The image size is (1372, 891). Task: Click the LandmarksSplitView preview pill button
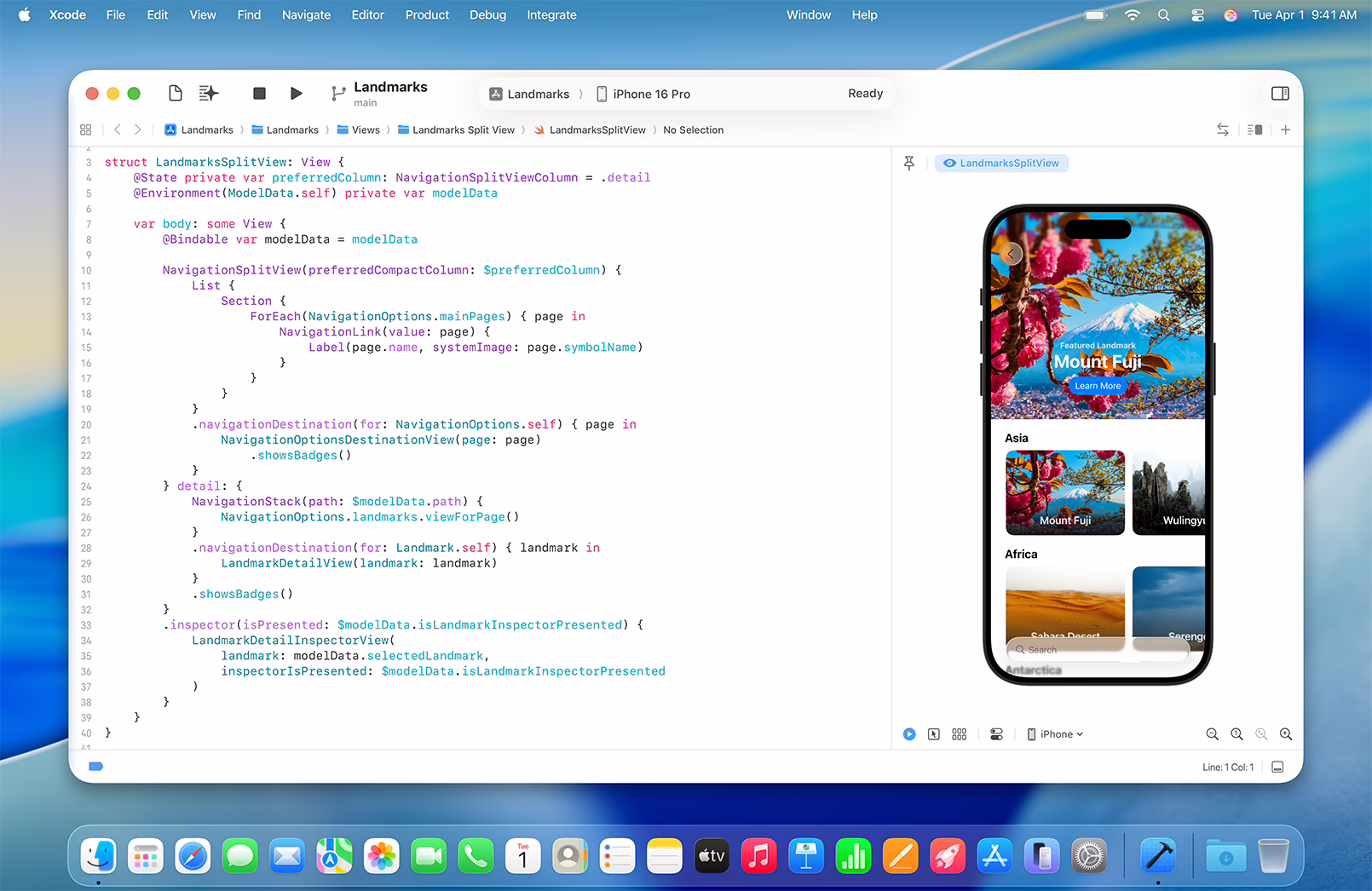1001,163
